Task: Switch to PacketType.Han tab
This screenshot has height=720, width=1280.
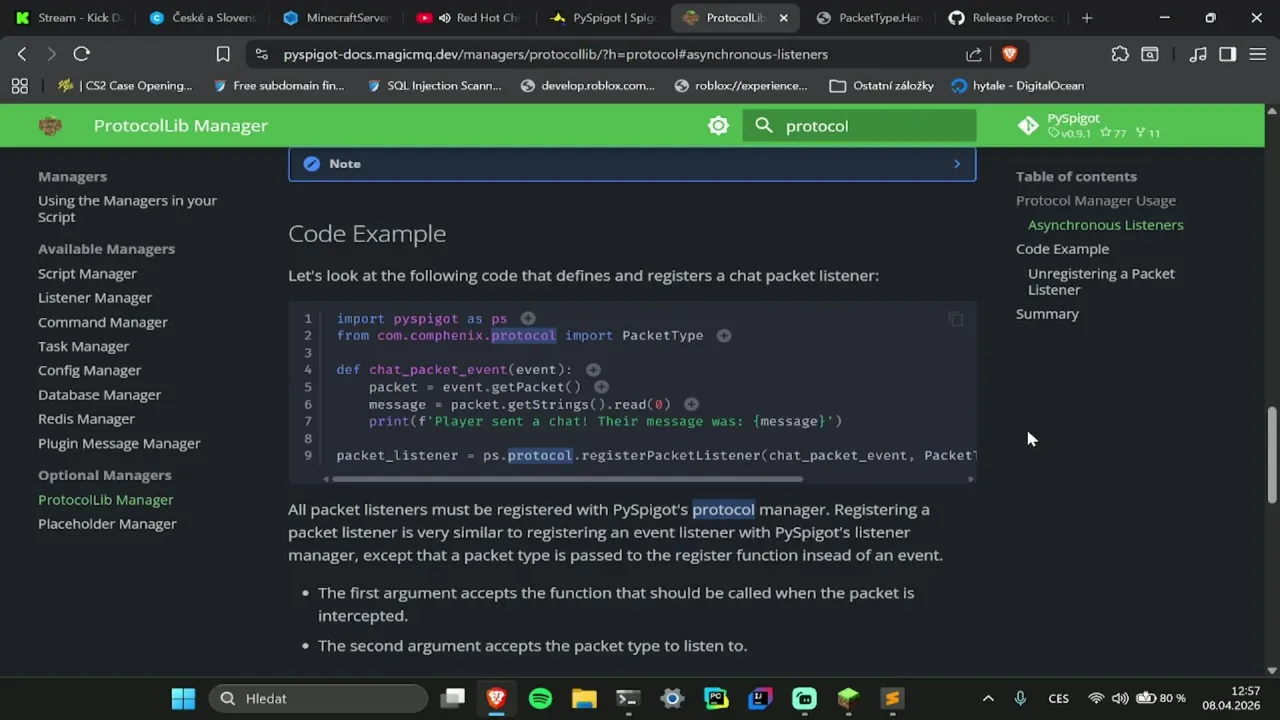Action: (870, 18)
